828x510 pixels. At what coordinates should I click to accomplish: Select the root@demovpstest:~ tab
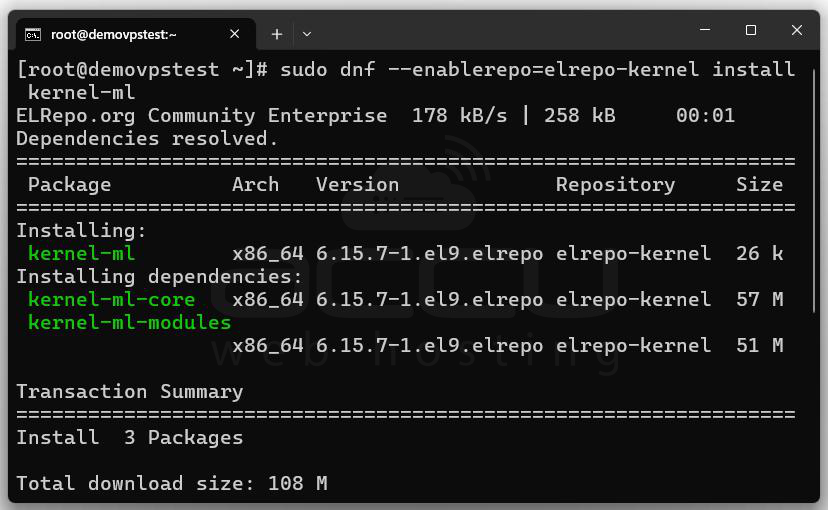(x=114, y=34)
